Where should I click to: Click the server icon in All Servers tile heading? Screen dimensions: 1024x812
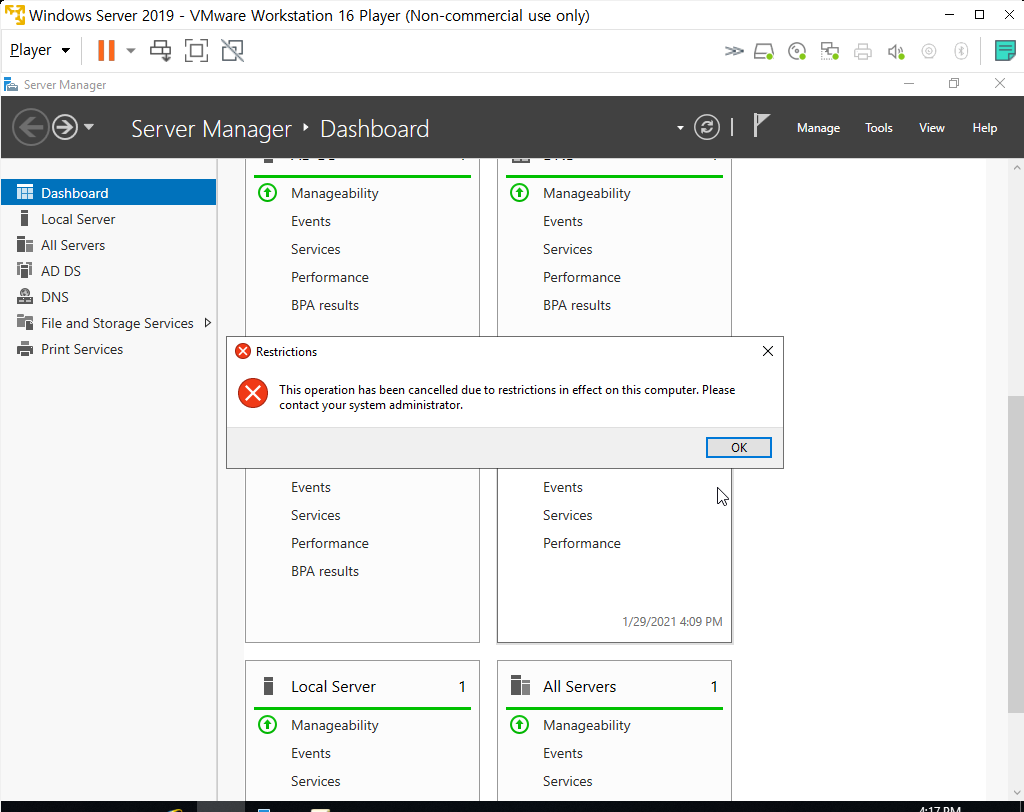[520, 685]
